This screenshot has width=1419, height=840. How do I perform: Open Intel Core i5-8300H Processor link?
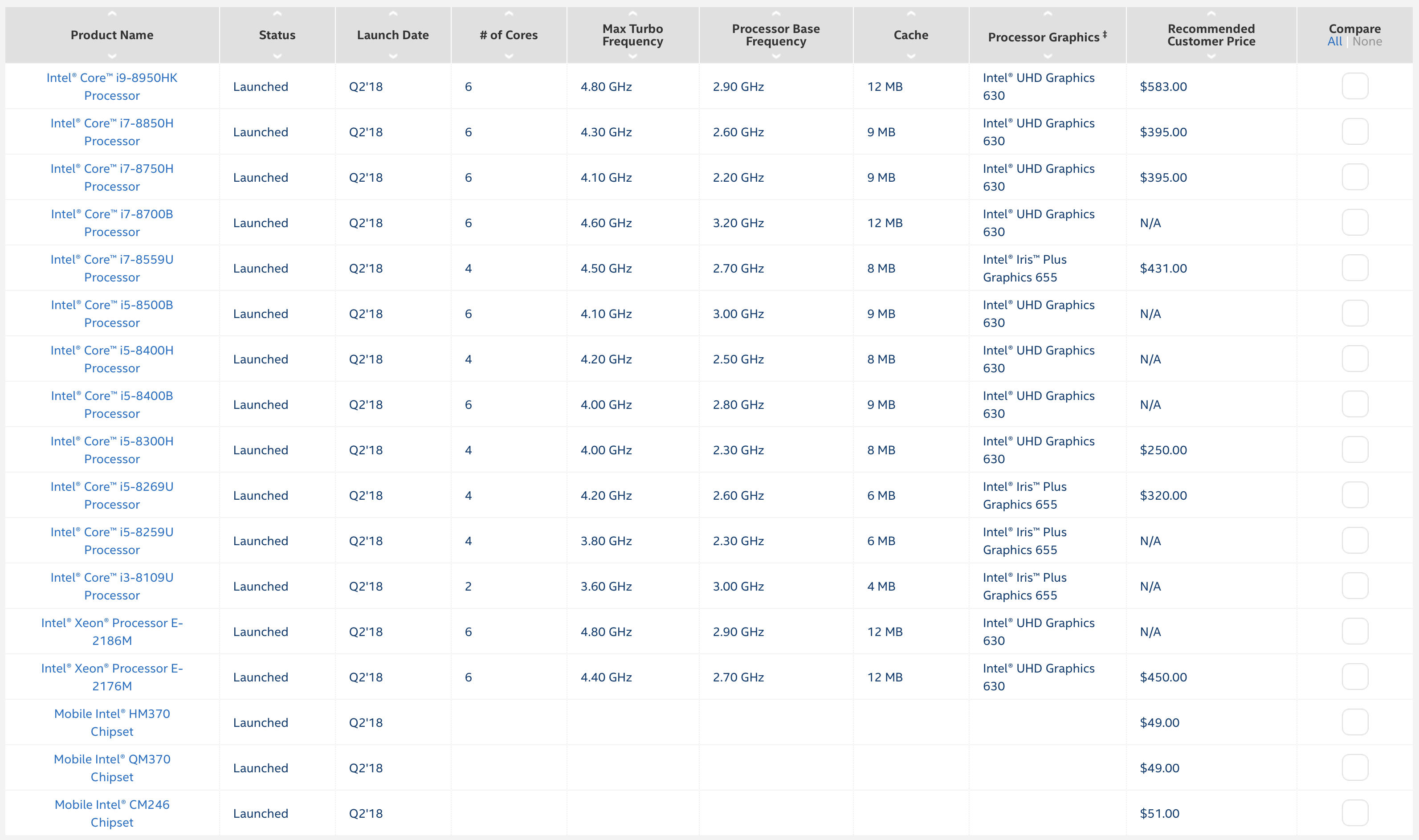112,450
